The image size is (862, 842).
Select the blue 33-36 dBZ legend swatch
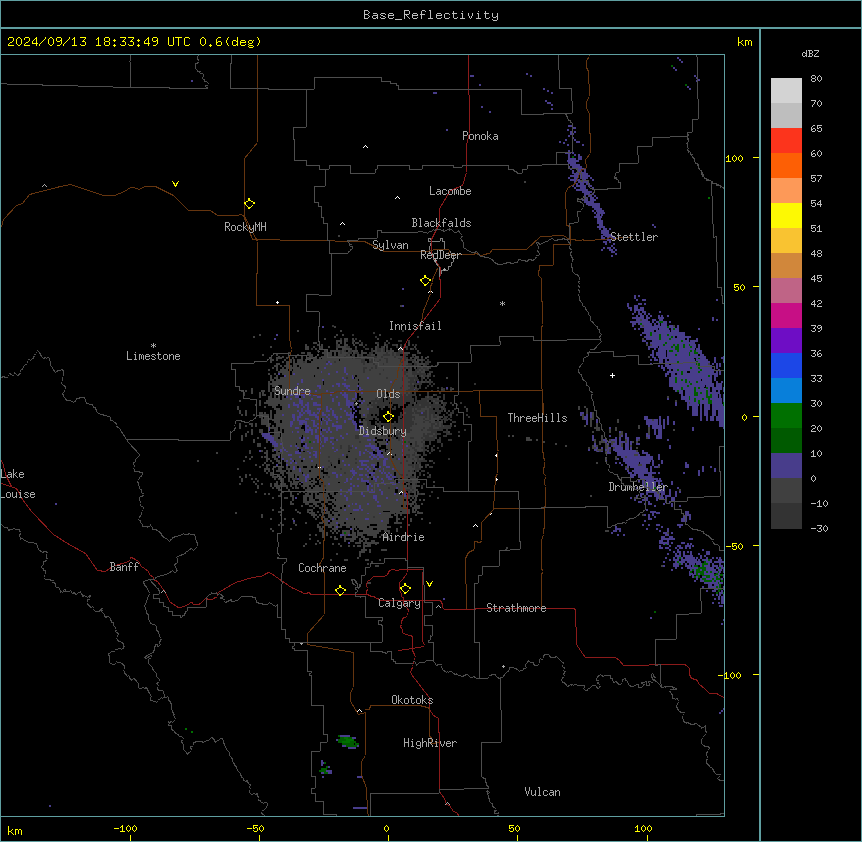click(786, 365)
